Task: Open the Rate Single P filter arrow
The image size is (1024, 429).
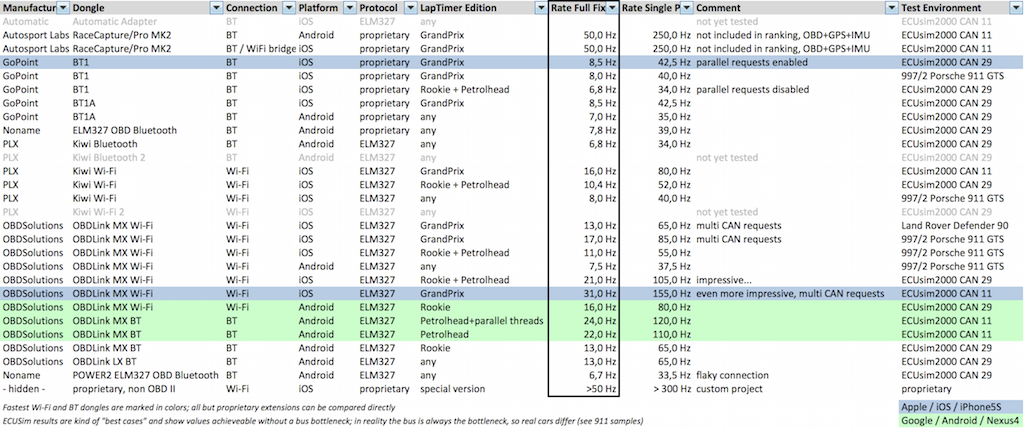Action: (x=685, y=8)
